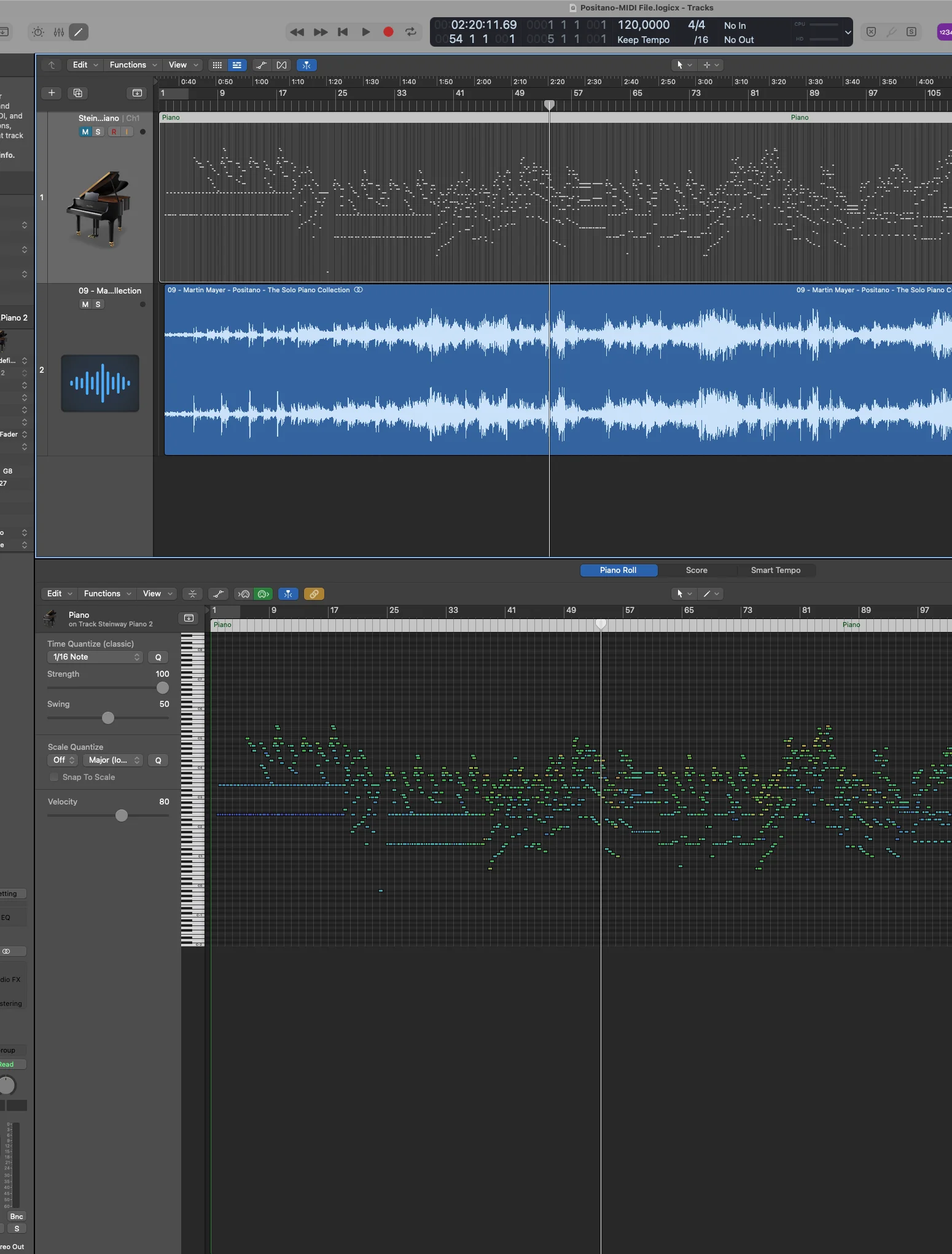The image size is (952, 1254).
Task: Open the Piano Roll Edit menu
Action: pos(59,594)
